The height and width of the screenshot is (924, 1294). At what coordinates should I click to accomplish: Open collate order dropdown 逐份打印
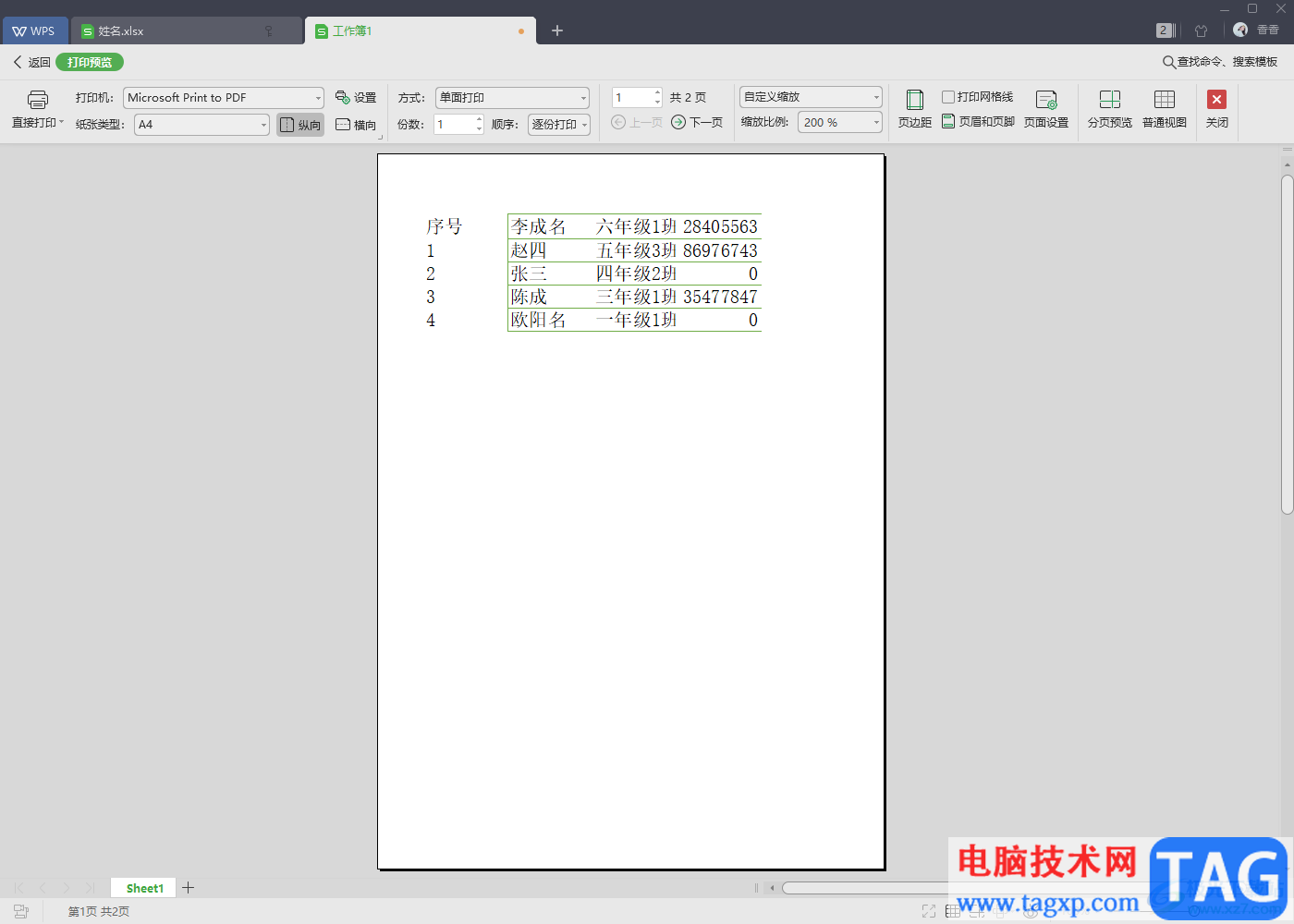point(559,124)
